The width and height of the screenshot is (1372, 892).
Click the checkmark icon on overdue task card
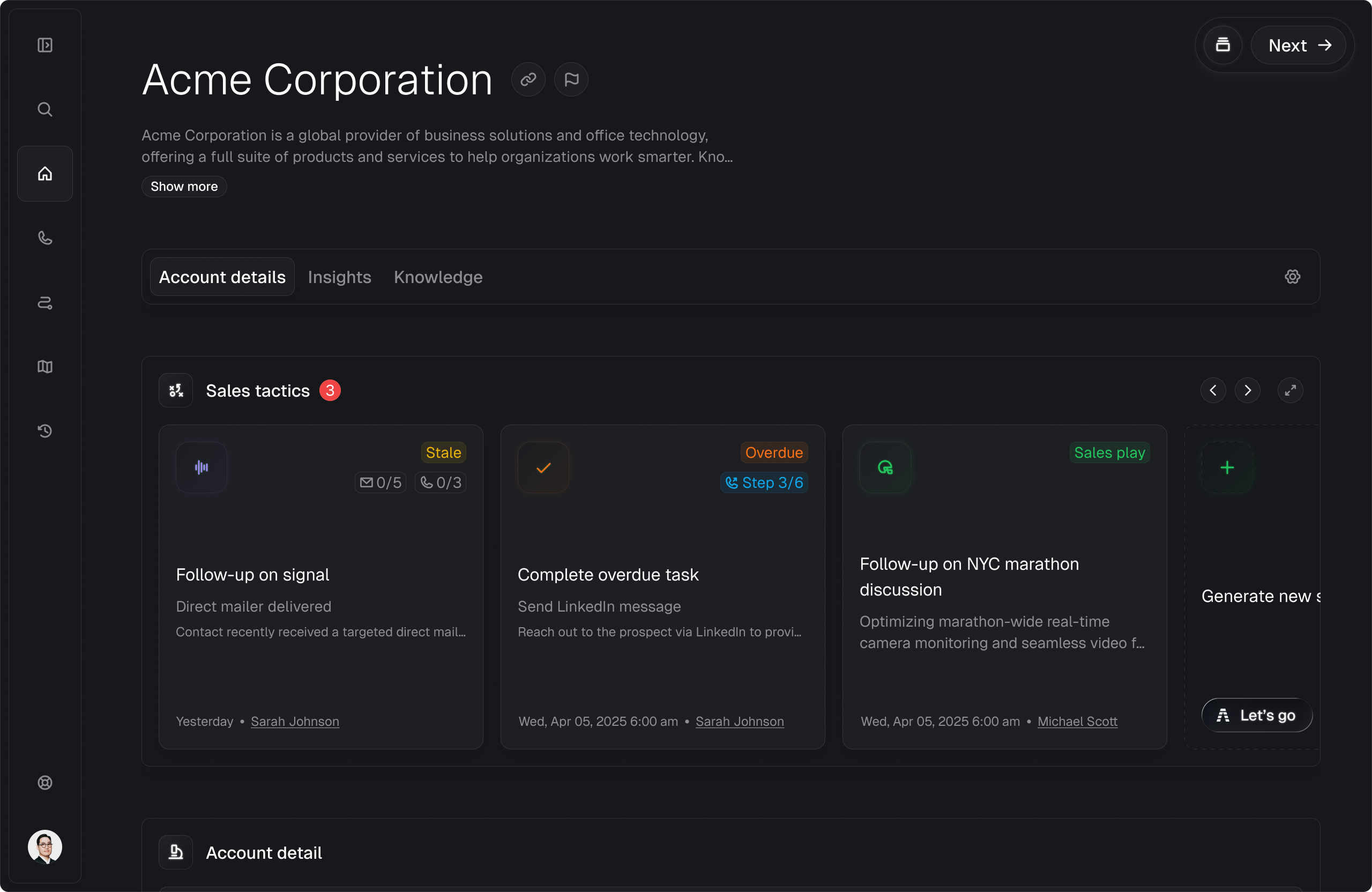(543, 467)
